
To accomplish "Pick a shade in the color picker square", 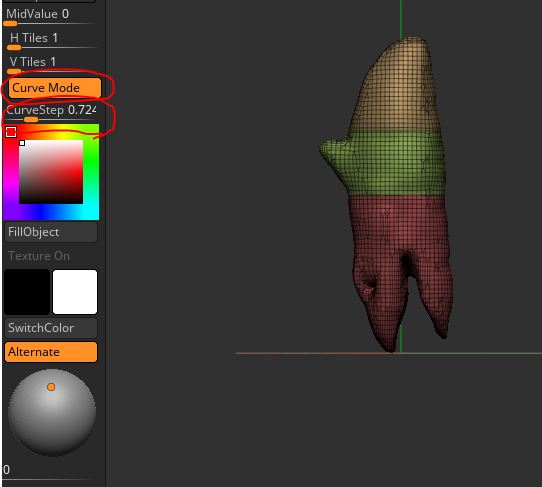I will 51,172.
